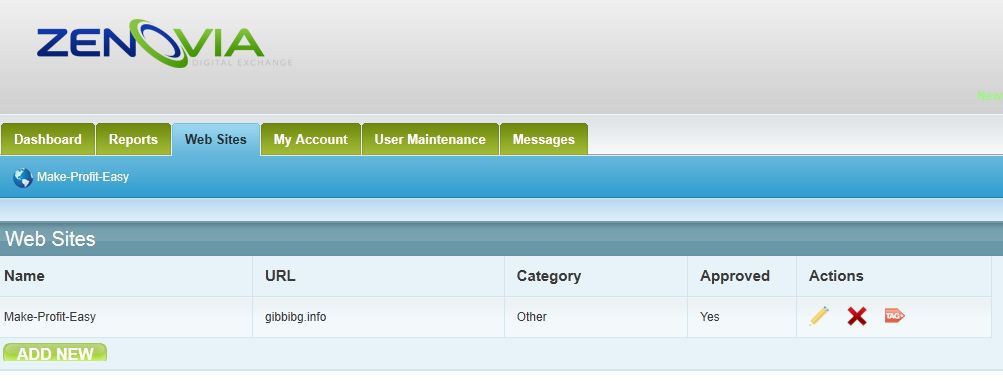Screen dimensions: 1003x391
Task: Click the ADD NEW button
Action: point(55,353)
